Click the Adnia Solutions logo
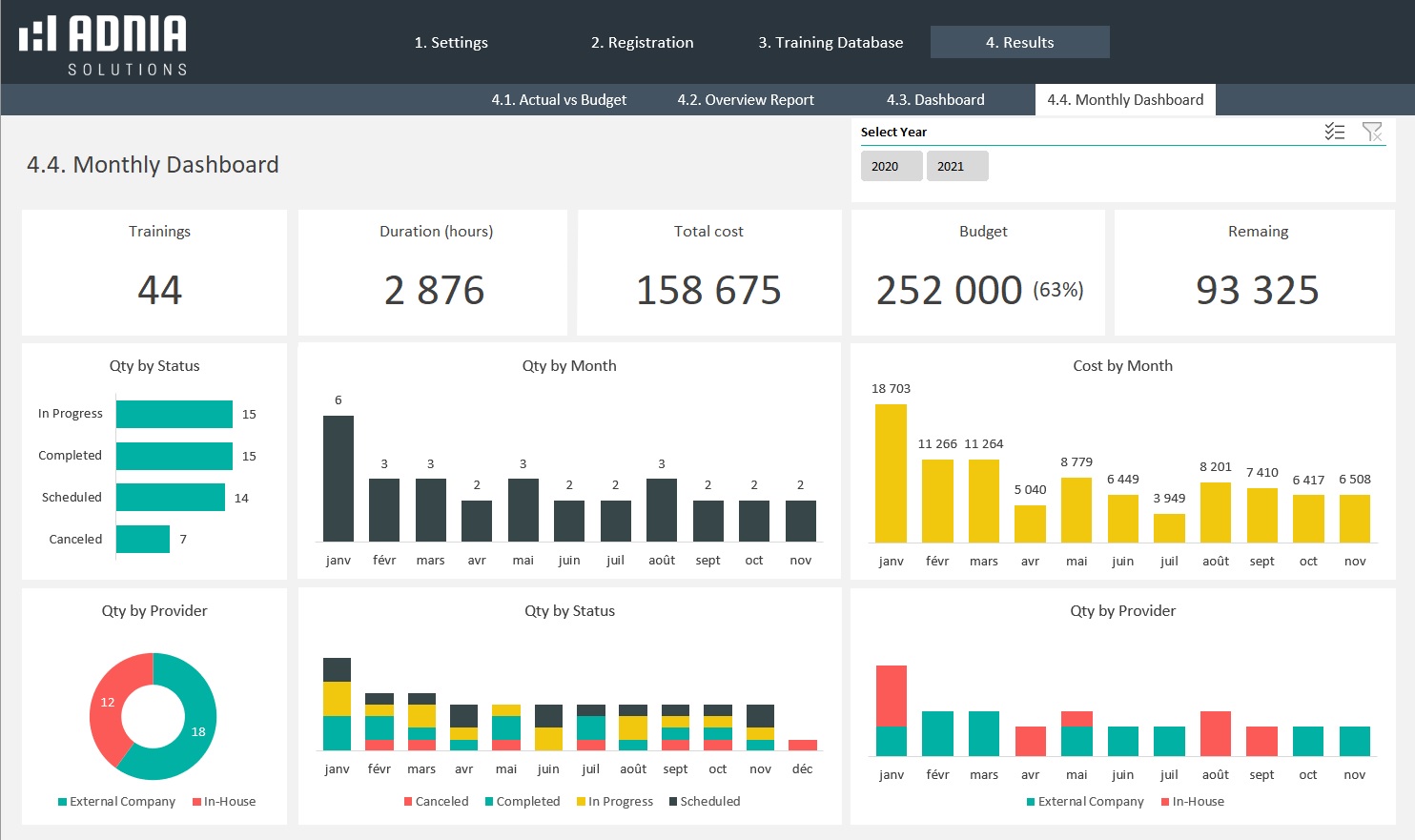 103,45
